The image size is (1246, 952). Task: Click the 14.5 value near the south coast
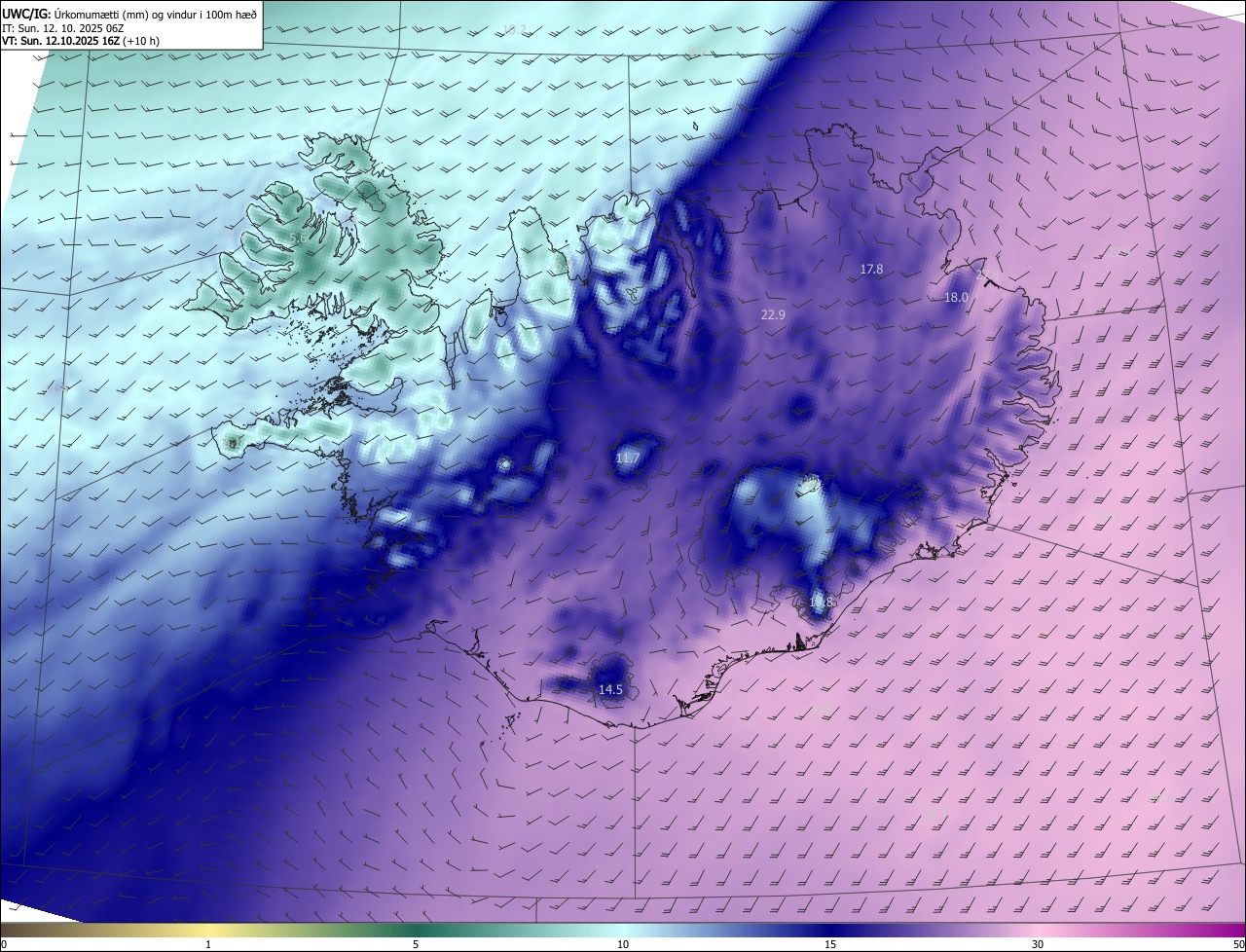click(610, 689)
